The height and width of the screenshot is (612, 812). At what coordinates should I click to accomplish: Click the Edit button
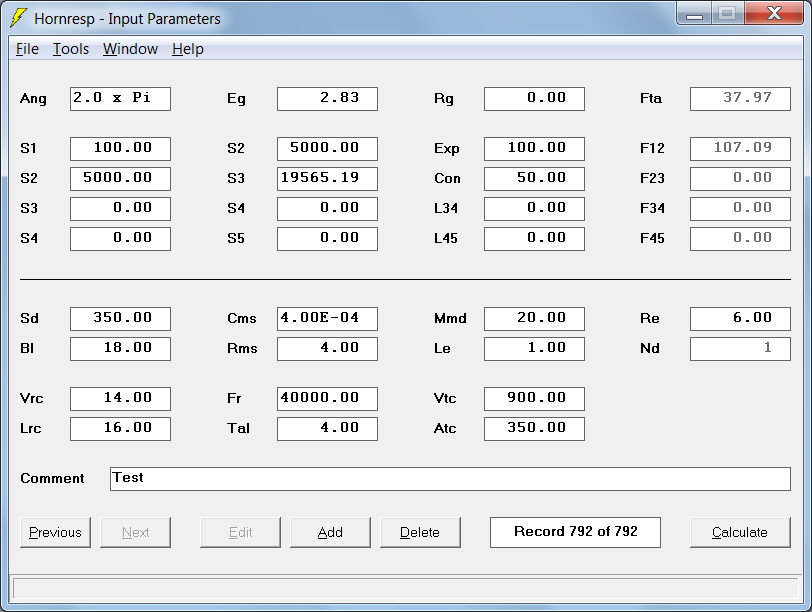[x=240, y=532]
